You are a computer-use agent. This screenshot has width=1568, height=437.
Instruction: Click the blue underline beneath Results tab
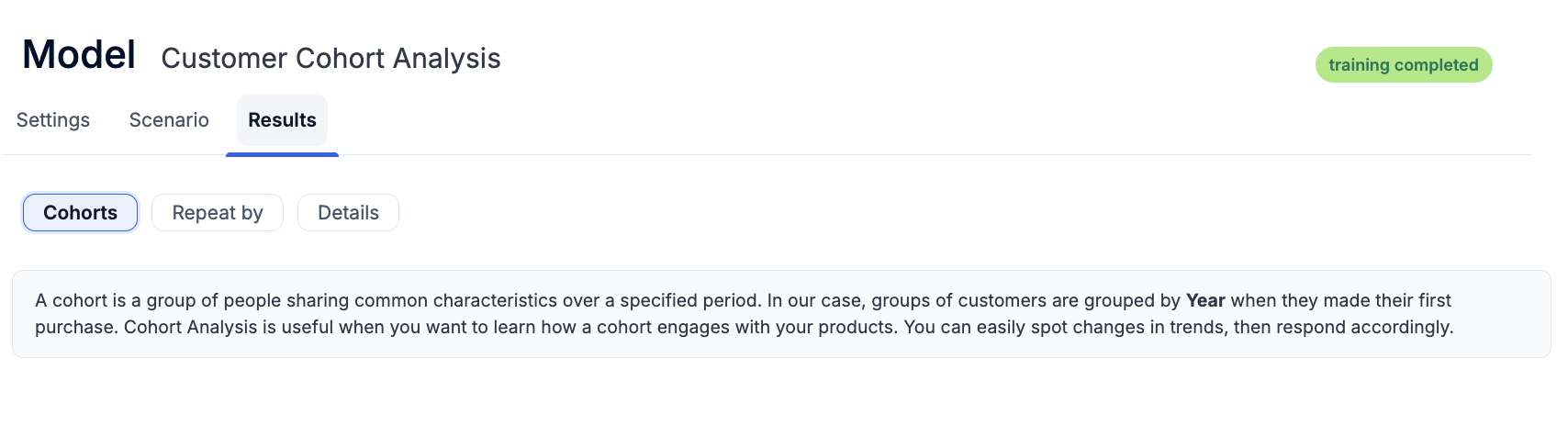click(x=282, y=154)
